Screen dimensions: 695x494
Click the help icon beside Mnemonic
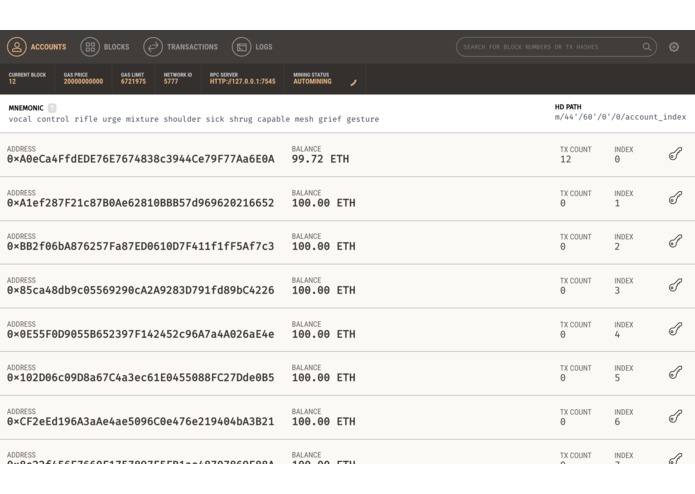[52, 108]
